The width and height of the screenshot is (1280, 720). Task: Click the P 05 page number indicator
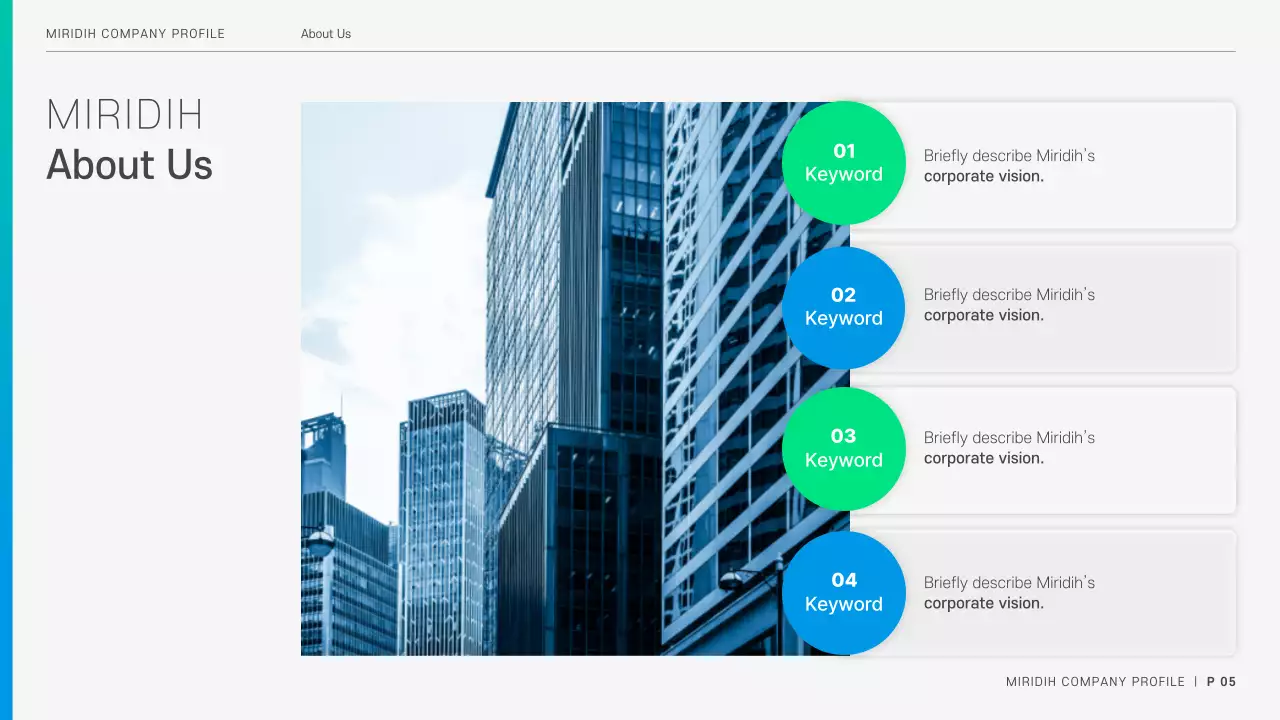click(x=1219, y=681)
